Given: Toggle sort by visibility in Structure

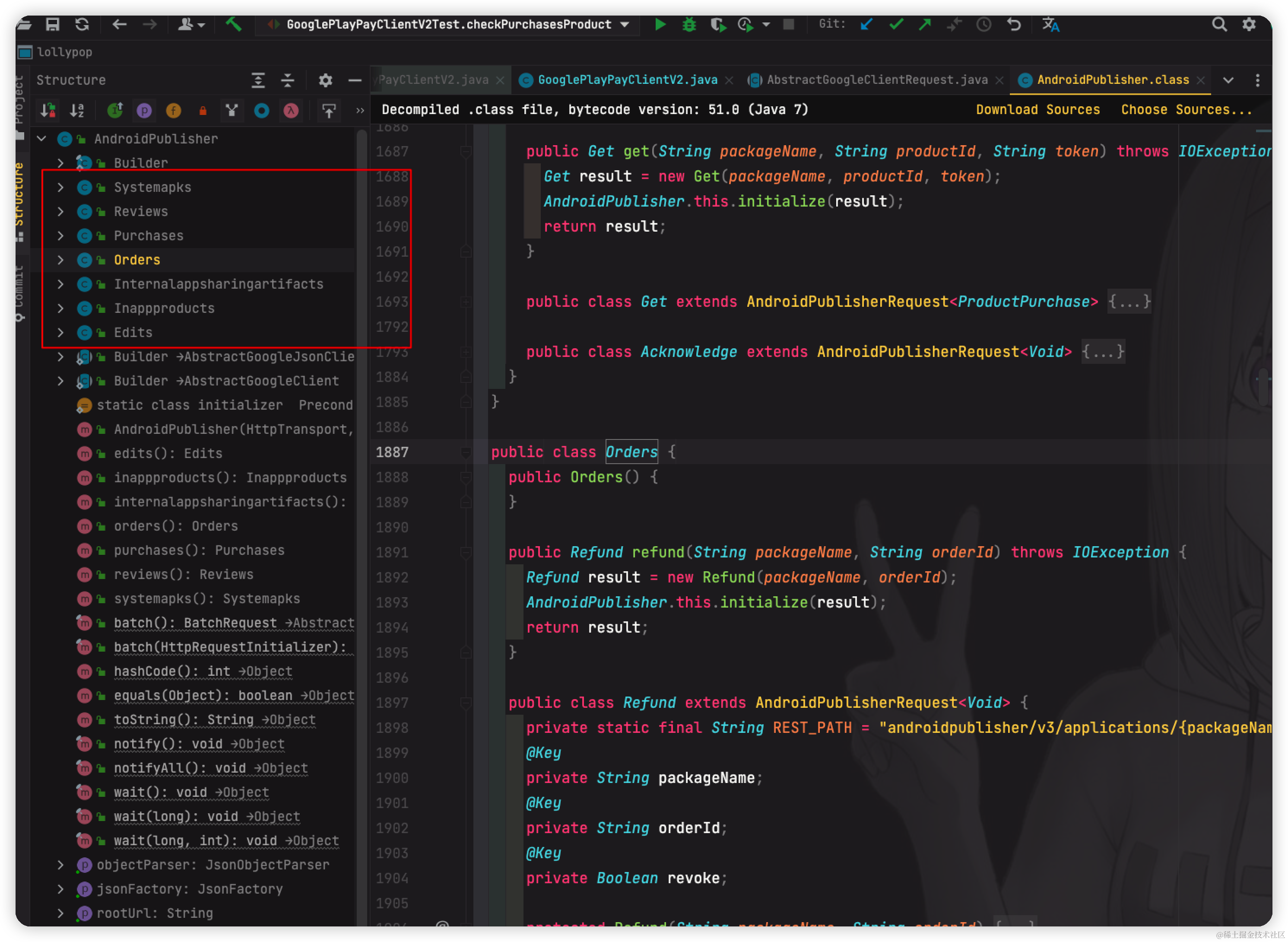Looking at the screenshot, I should pyautogui.click(x=48, y=110).
